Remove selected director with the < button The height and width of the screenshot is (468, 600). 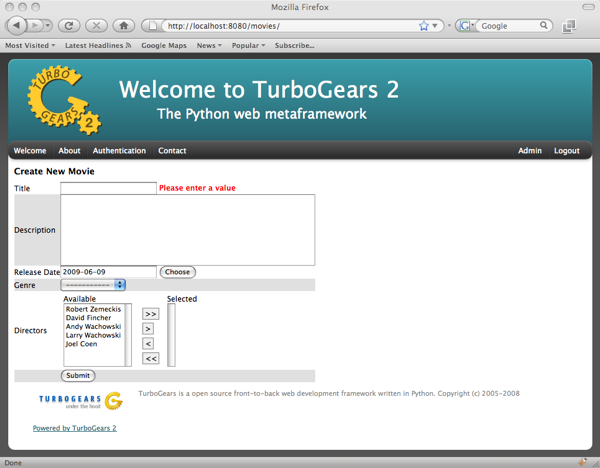[148, 344]
